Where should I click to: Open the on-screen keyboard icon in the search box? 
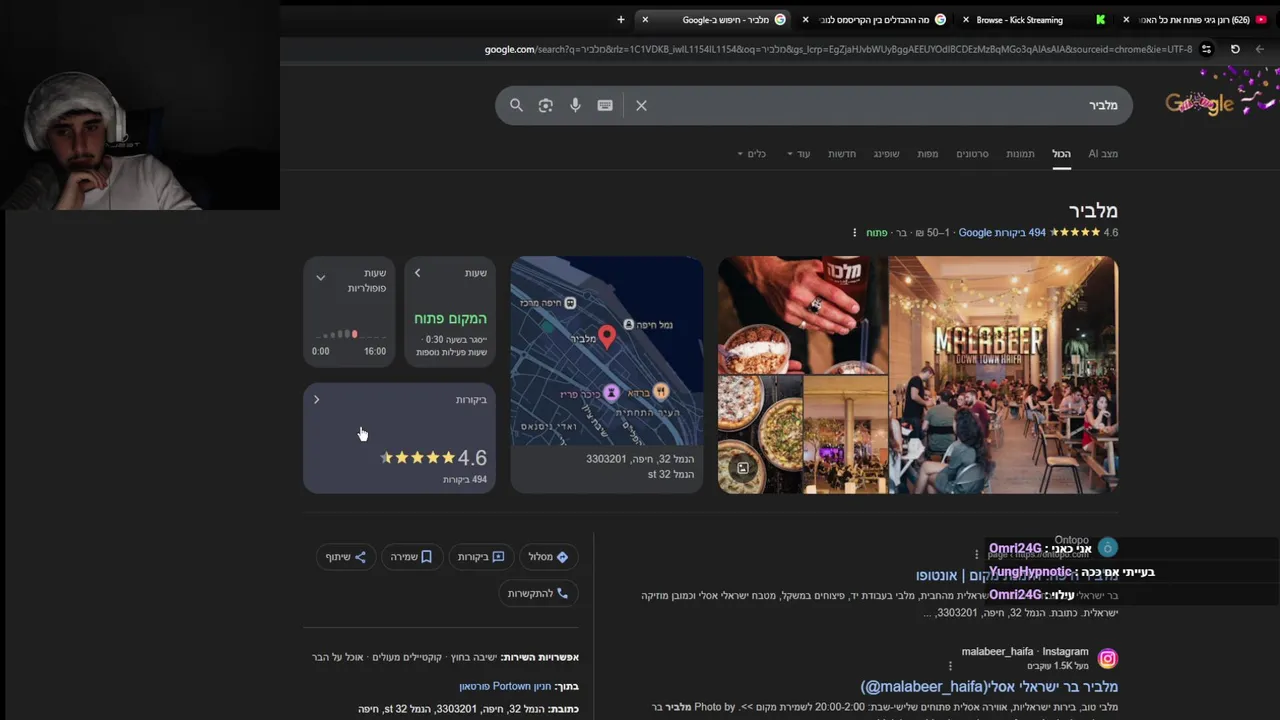pos(605,105)
